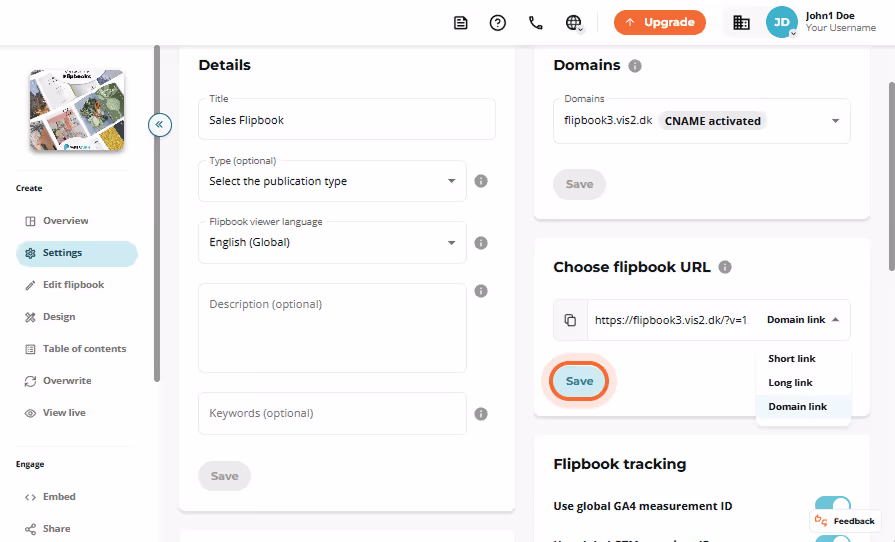Show info about Domains section

coord(635,66)
